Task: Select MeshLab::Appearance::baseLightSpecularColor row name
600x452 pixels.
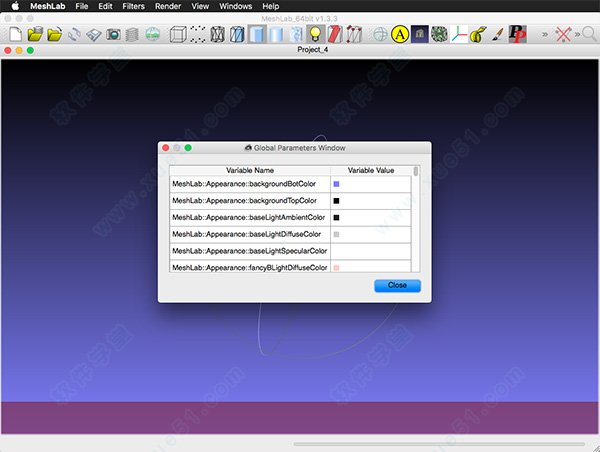Action: point(250,251)
